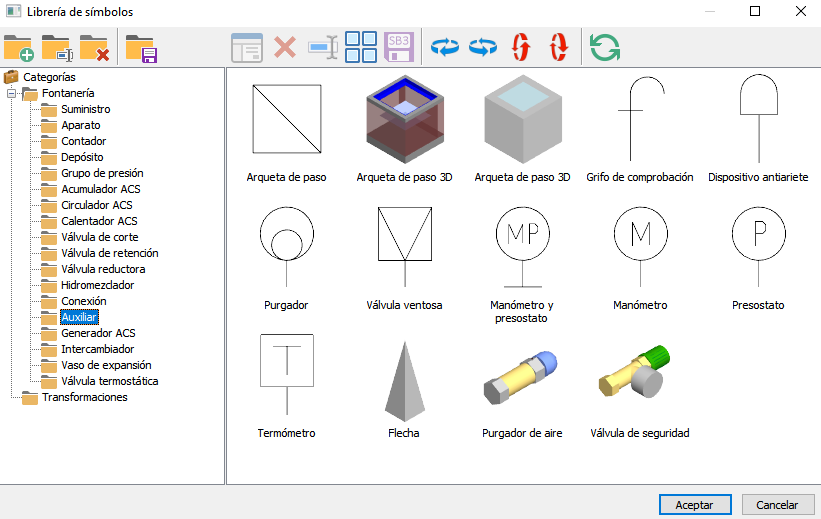Open the Grupo de presión category
Viewport: 821px width, 519px height.
click(x=102, y=173)
